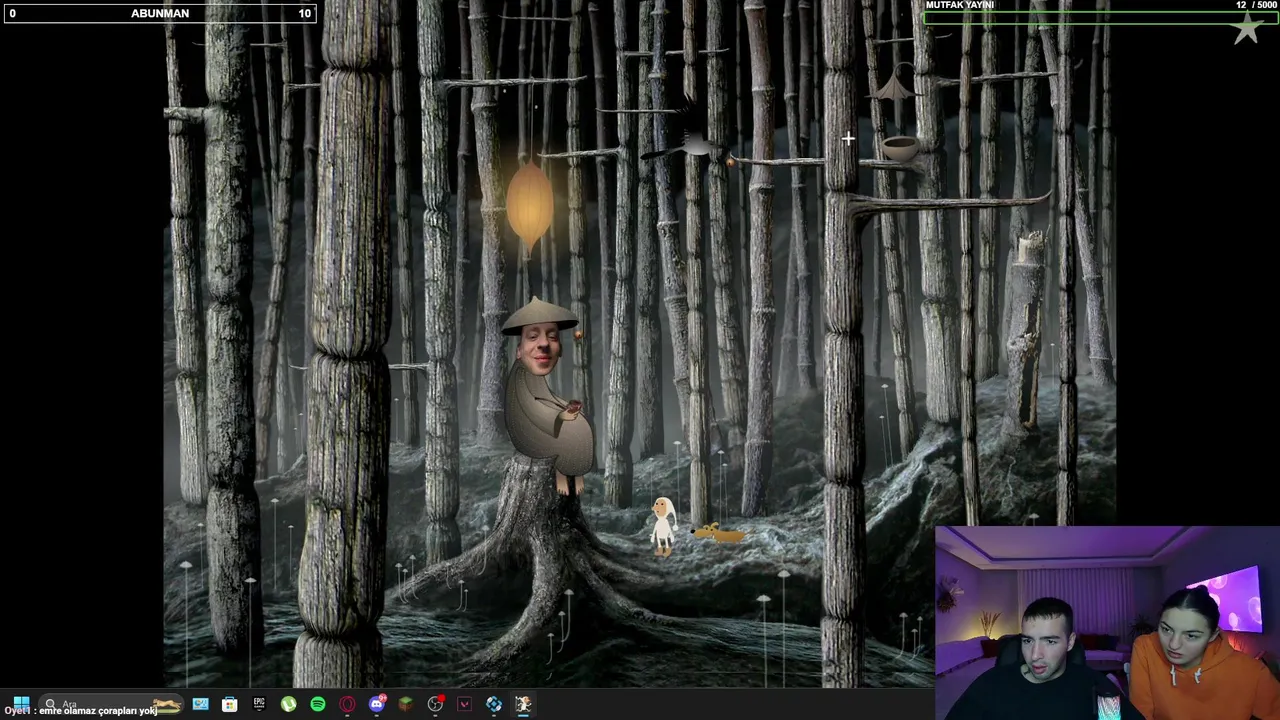The image size is (1280, 720).
Task: Click the 12 / 5000 goal counter
Action: pyautogui.click(x=1256, y=5)
